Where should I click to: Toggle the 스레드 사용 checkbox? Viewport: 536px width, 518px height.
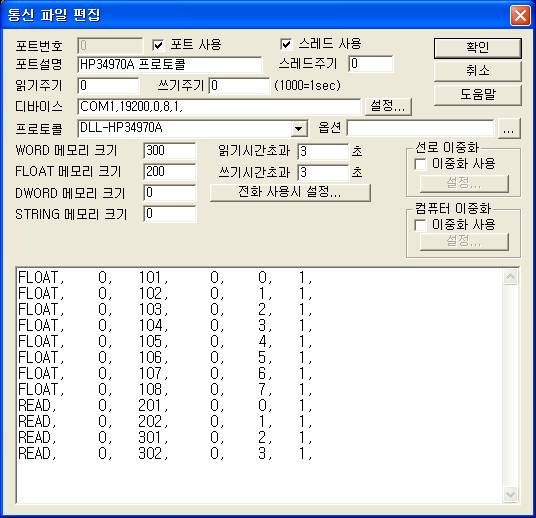click(x=286, y=44)
